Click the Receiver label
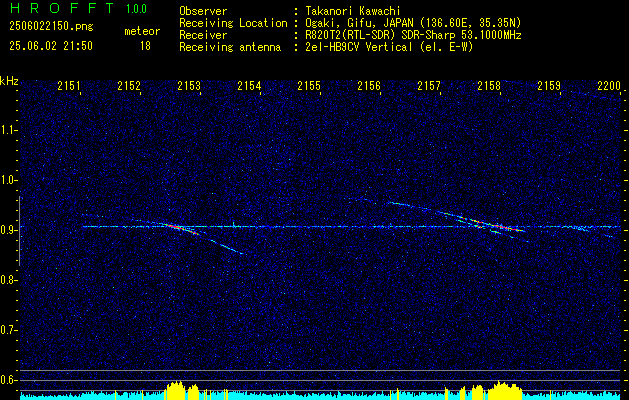 [x=203, y=35]
